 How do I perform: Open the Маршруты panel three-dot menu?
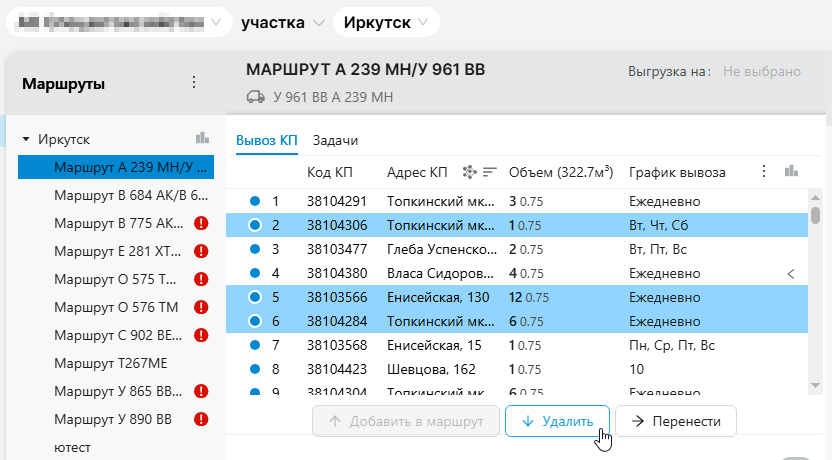pos(194,83)
